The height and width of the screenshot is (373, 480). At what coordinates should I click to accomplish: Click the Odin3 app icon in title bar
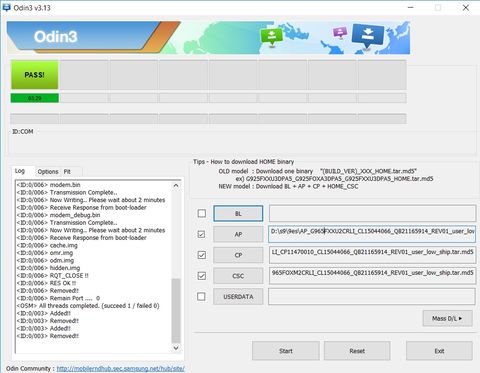pyautogui.click(x=6, y=8)
